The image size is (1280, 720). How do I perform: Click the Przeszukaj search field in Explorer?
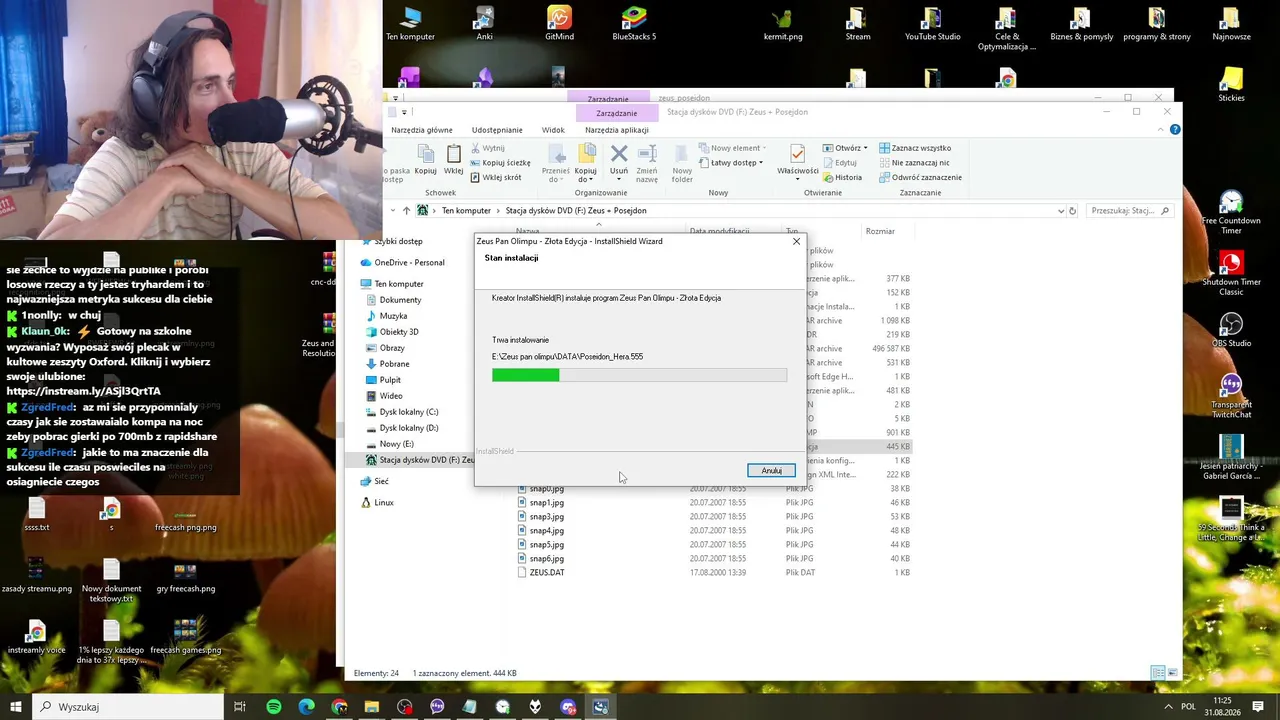click(1129, 211)
